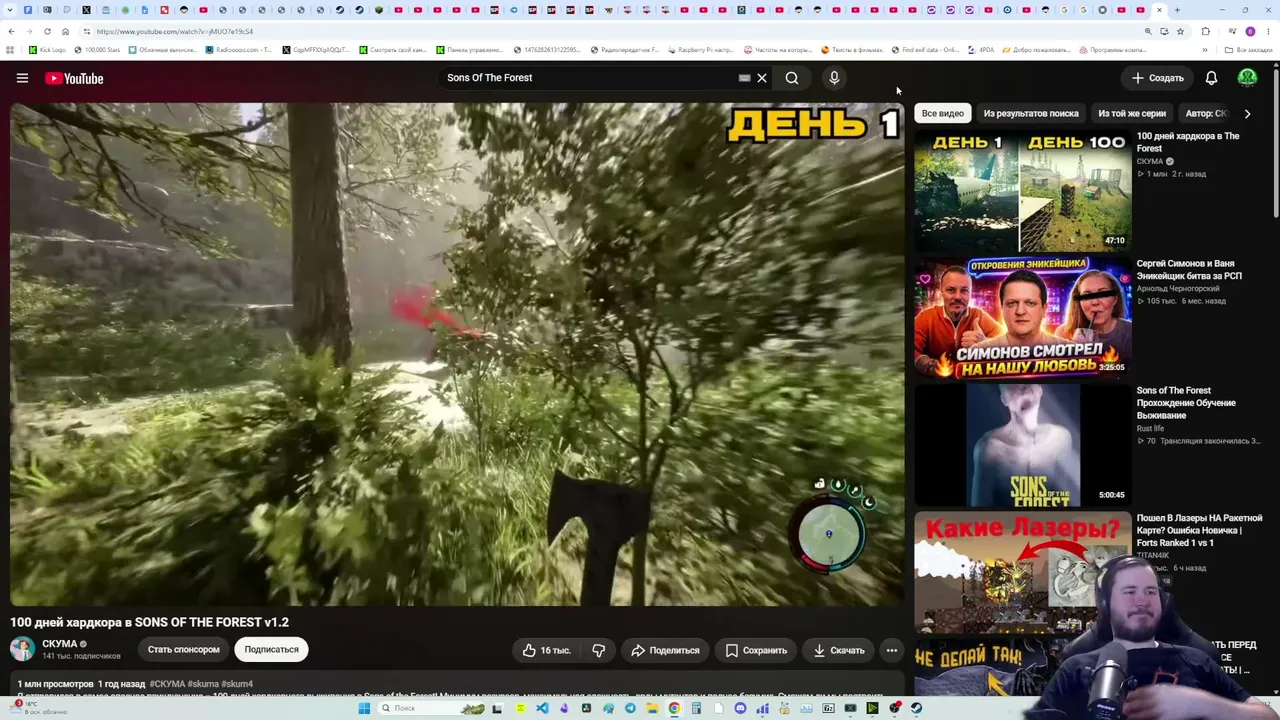
Task: Dislike the video
Action: pyautogui.click(x=598, y=650)
